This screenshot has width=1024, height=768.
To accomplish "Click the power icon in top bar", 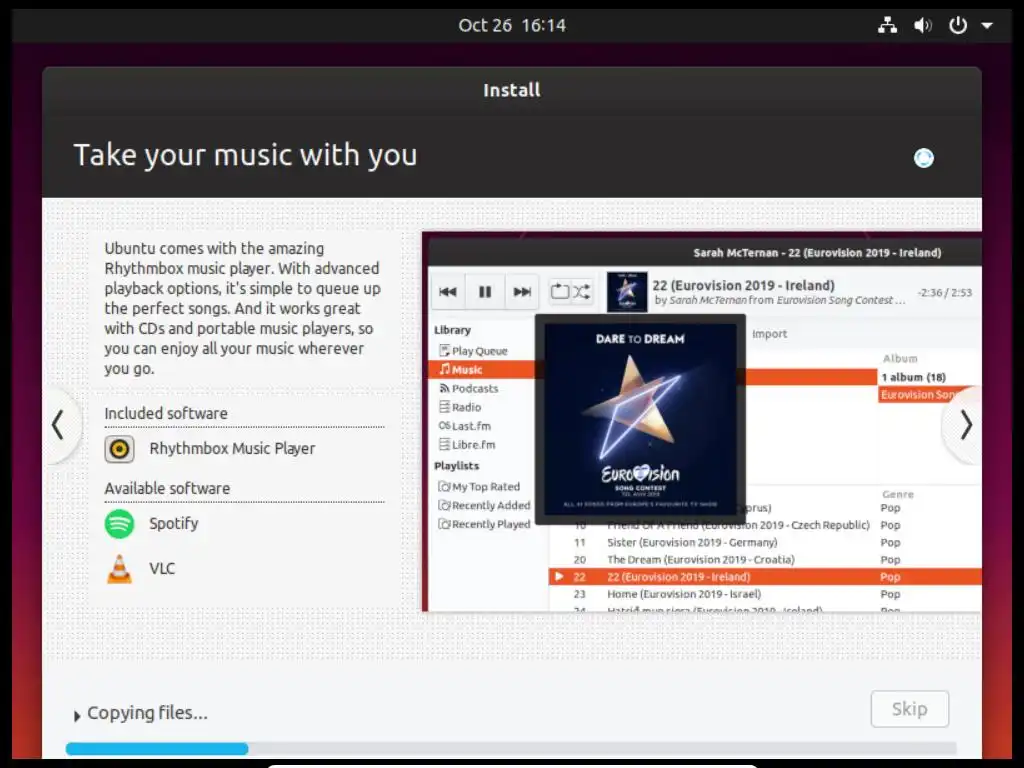I will pyautogui.click(x=957, y=25).
